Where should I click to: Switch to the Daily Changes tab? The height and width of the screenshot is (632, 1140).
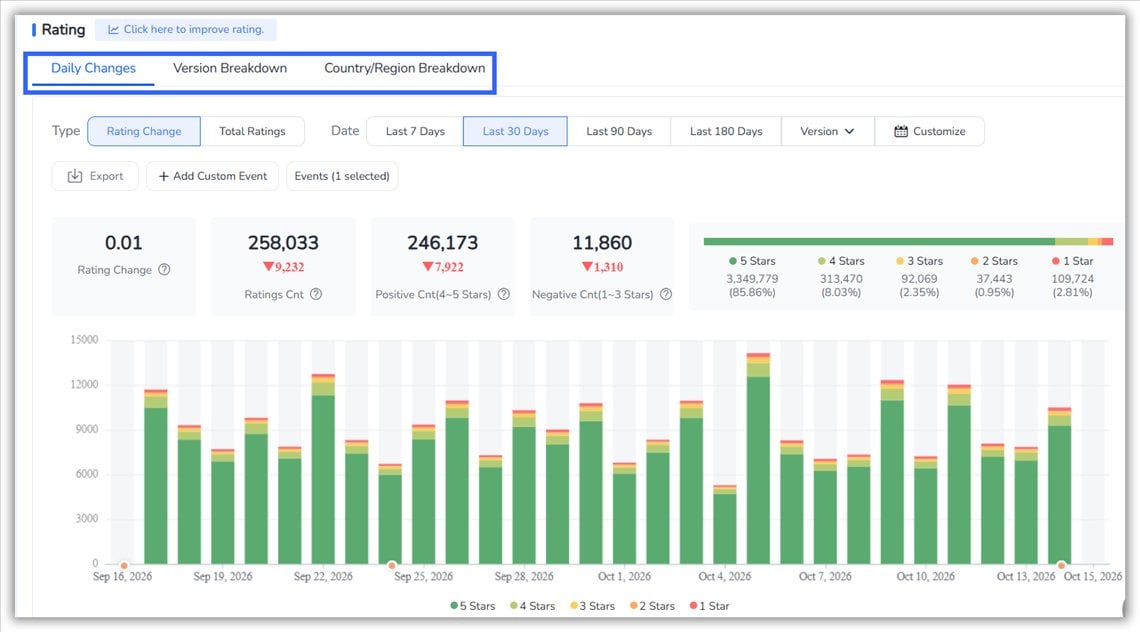[x=93, y=68]
